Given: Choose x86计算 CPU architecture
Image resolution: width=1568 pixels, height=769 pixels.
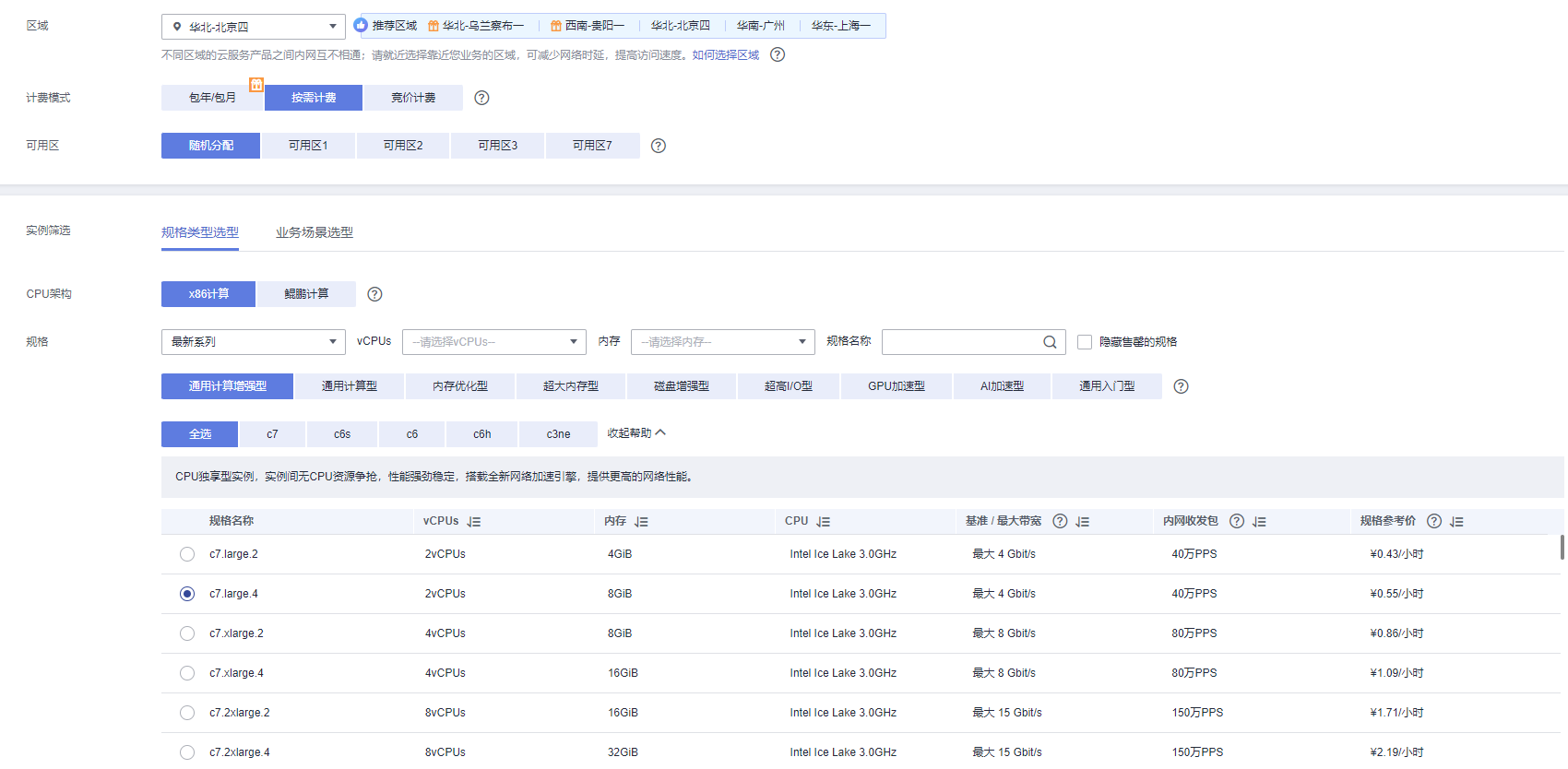Looking at the screenshot, I should 208,294.
